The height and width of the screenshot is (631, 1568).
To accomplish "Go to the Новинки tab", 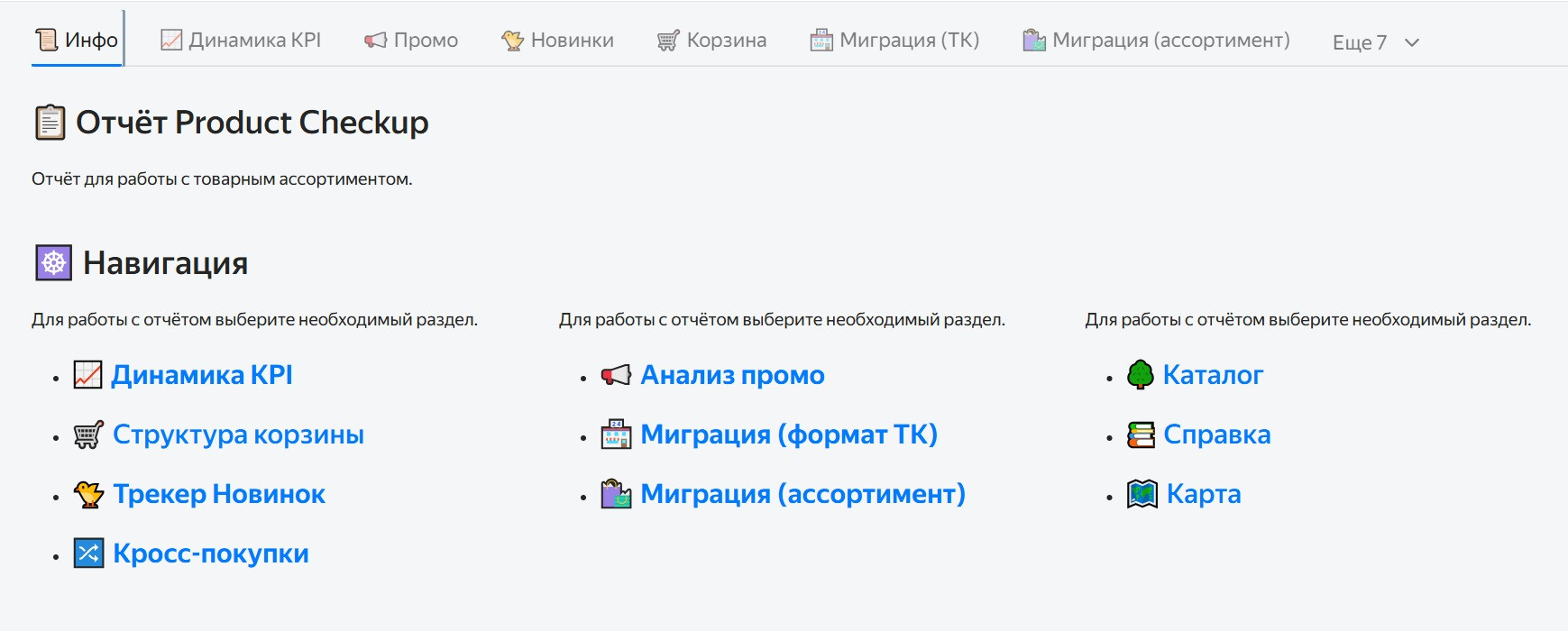I will (557, 40).
